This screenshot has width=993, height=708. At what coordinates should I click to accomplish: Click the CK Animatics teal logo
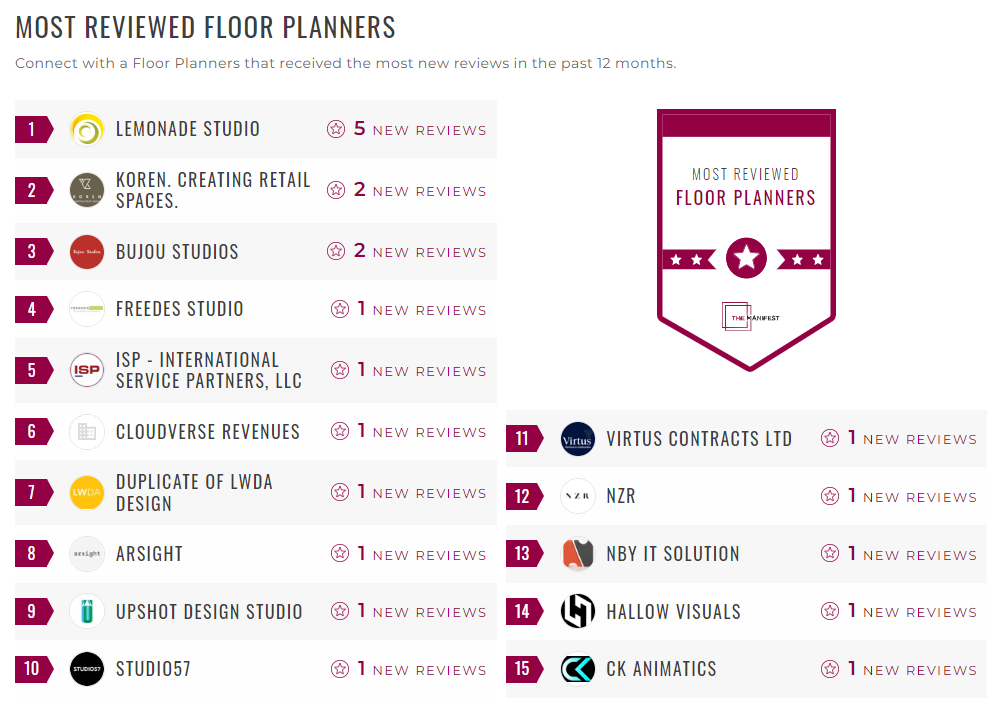(578, 669)
